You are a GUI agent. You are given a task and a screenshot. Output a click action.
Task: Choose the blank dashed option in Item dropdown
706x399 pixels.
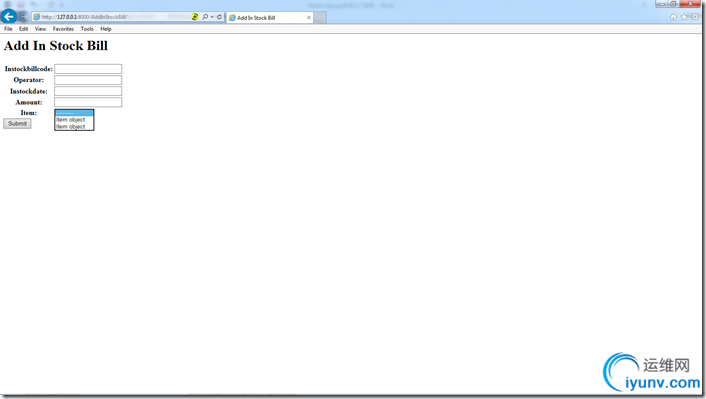[x=74, y=113]
